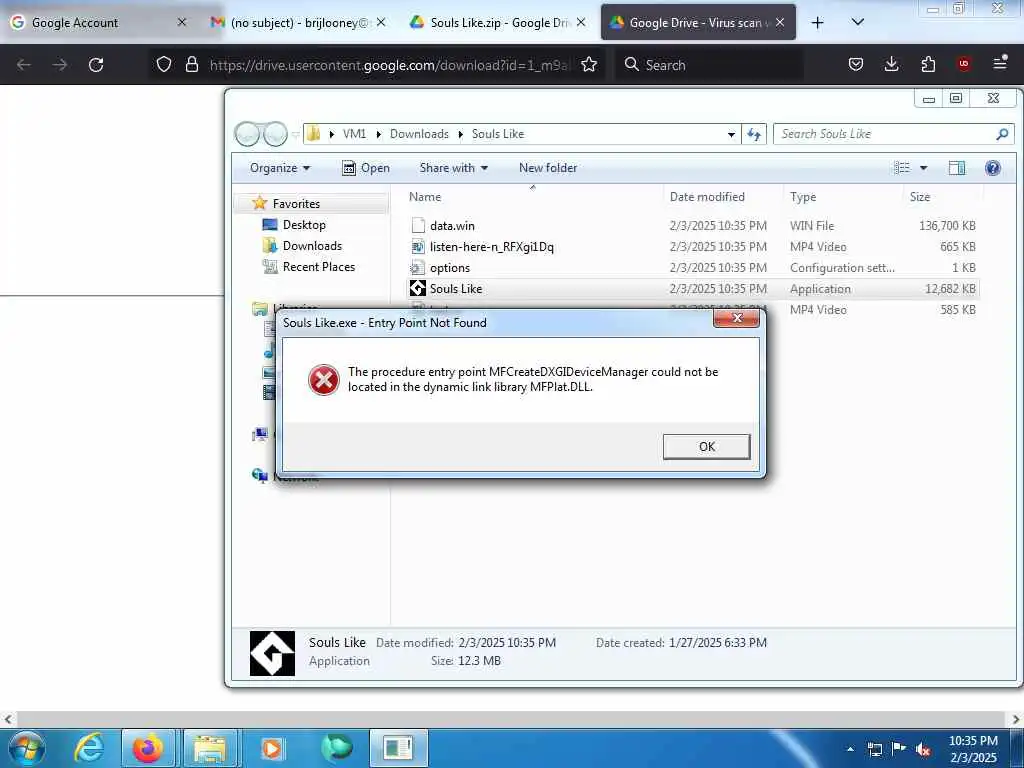Click the Firefox taskbar icon
Viewport: 1024px width, 768px height.
[148, 748]
